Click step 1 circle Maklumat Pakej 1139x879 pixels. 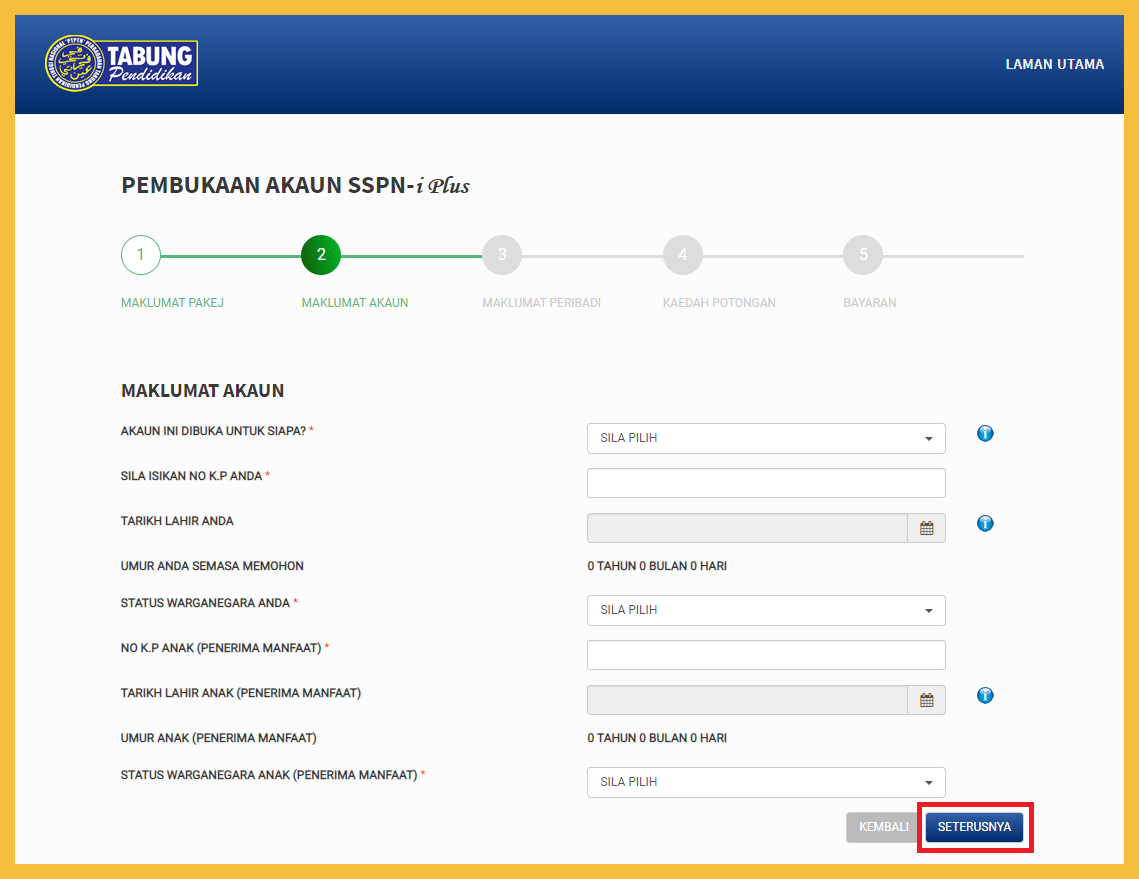tap(141, 255)
